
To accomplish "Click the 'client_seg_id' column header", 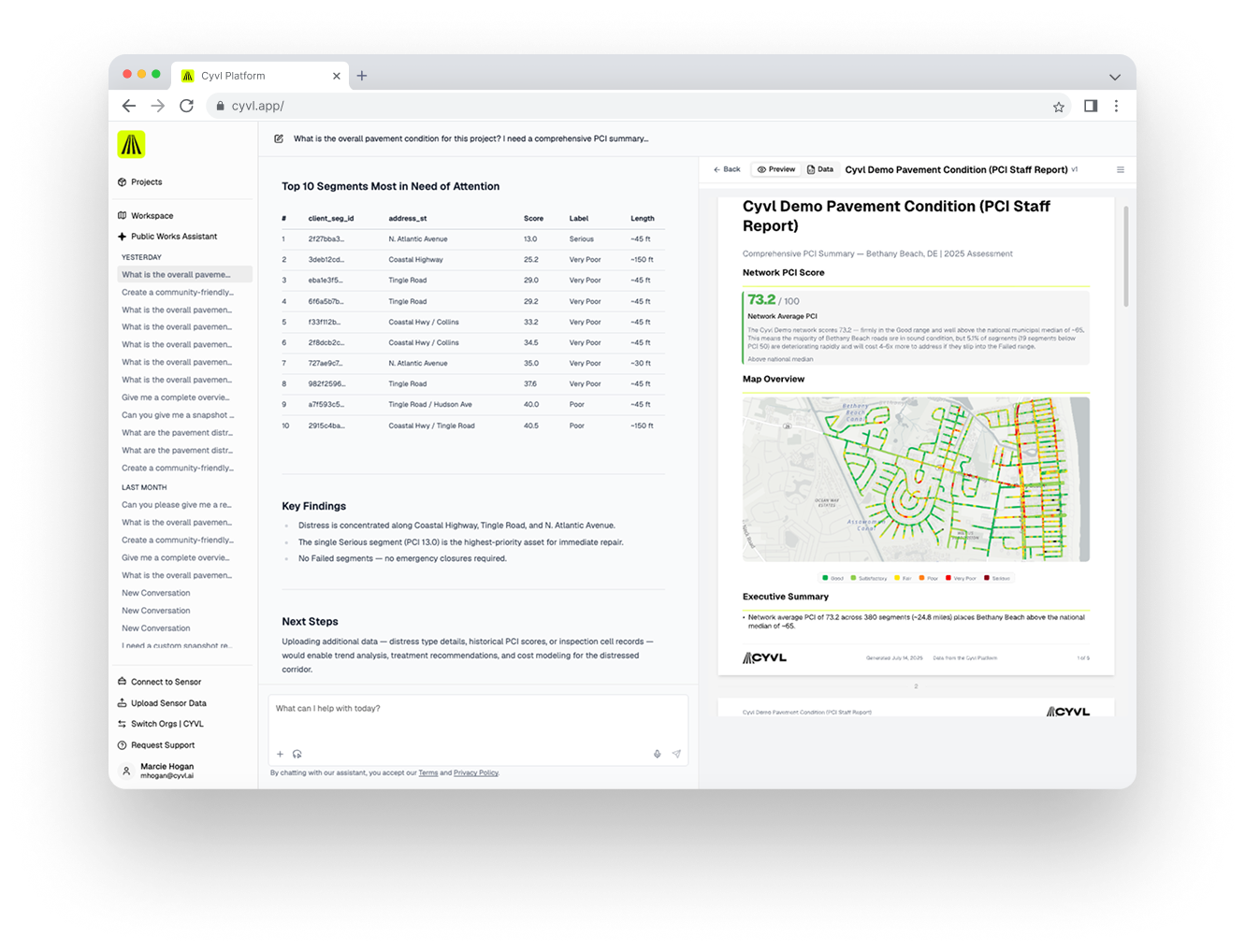I will [331, 218].
